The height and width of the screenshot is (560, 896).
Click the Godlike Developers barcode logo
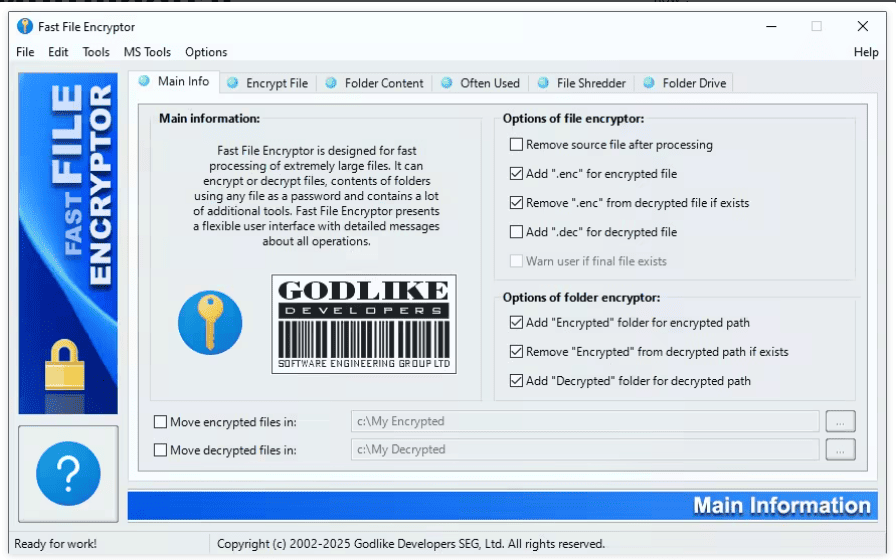pos(363,324)
